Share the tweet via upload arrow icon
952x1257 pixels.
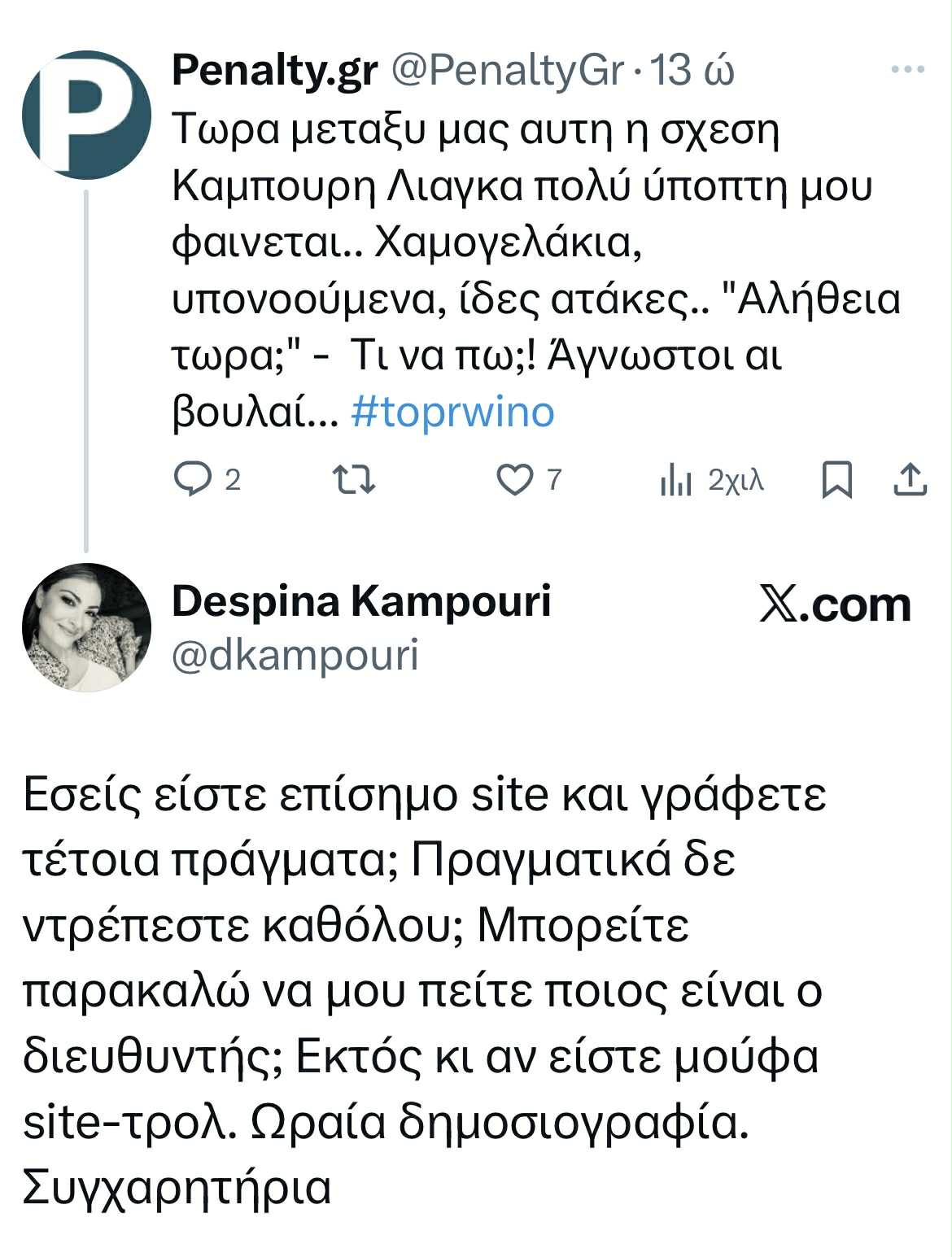click(910, 480)
